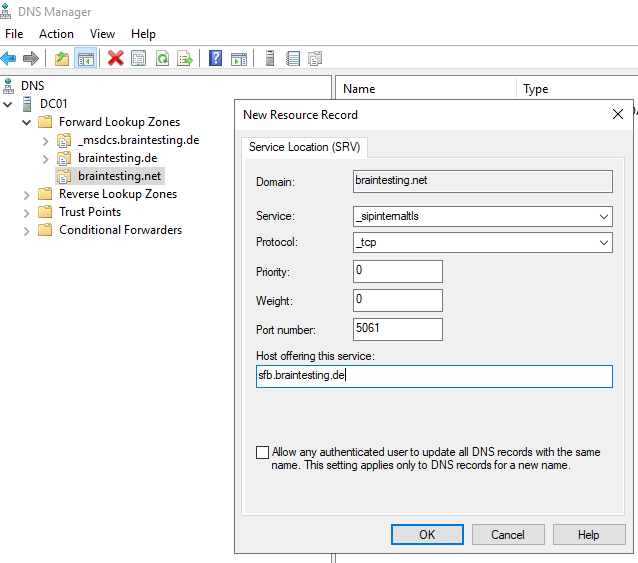Enable allow authenticated user update checkbox
This screenshot has height=563, width=638.
coord(262,453)
